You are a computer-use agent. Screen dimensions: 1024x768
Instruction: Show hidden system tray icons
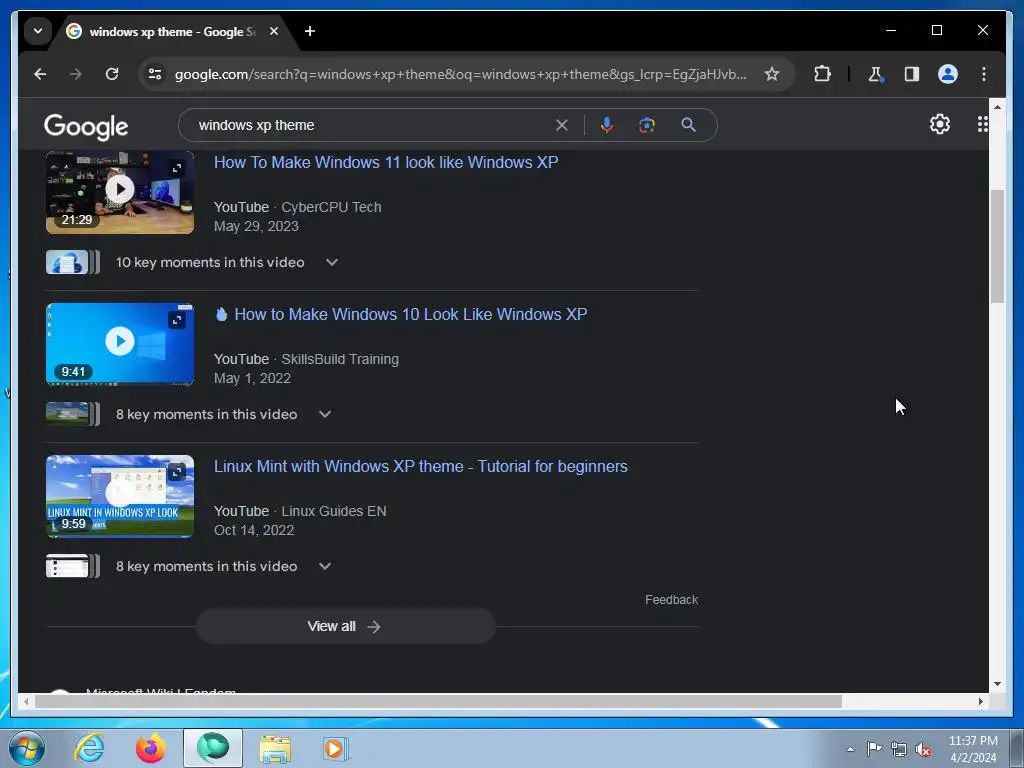pos(850,749)
